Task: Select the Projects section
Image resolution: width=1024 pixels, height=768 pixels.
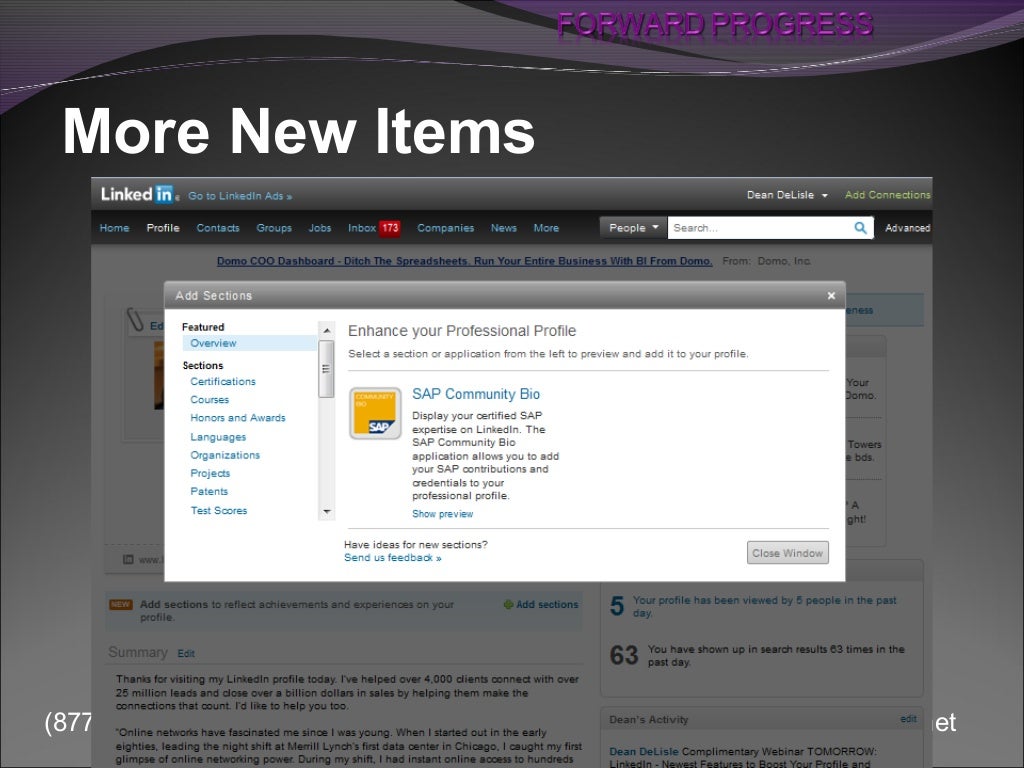Action: pyautogui.click(x=210, y=473)
